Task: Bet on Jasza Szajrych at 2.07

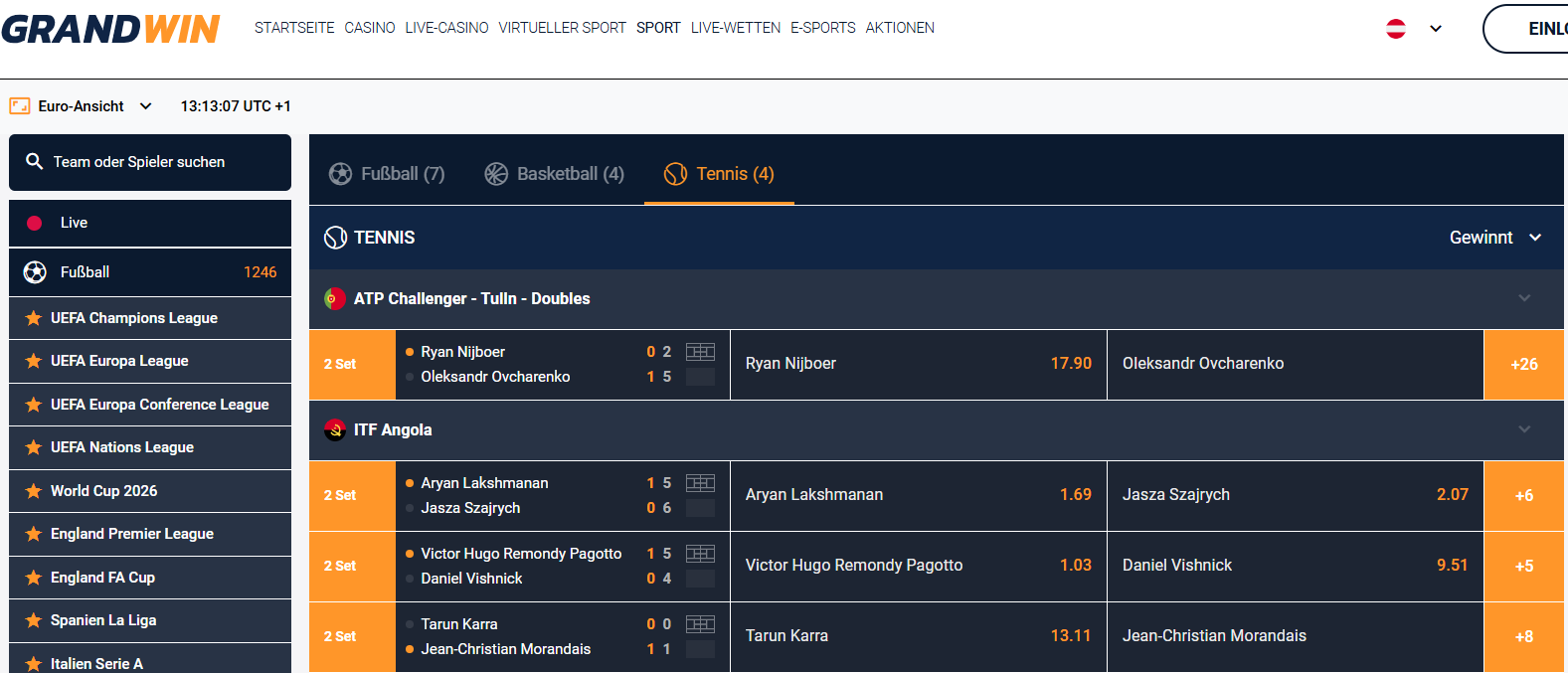Action: coord(1296,495)
